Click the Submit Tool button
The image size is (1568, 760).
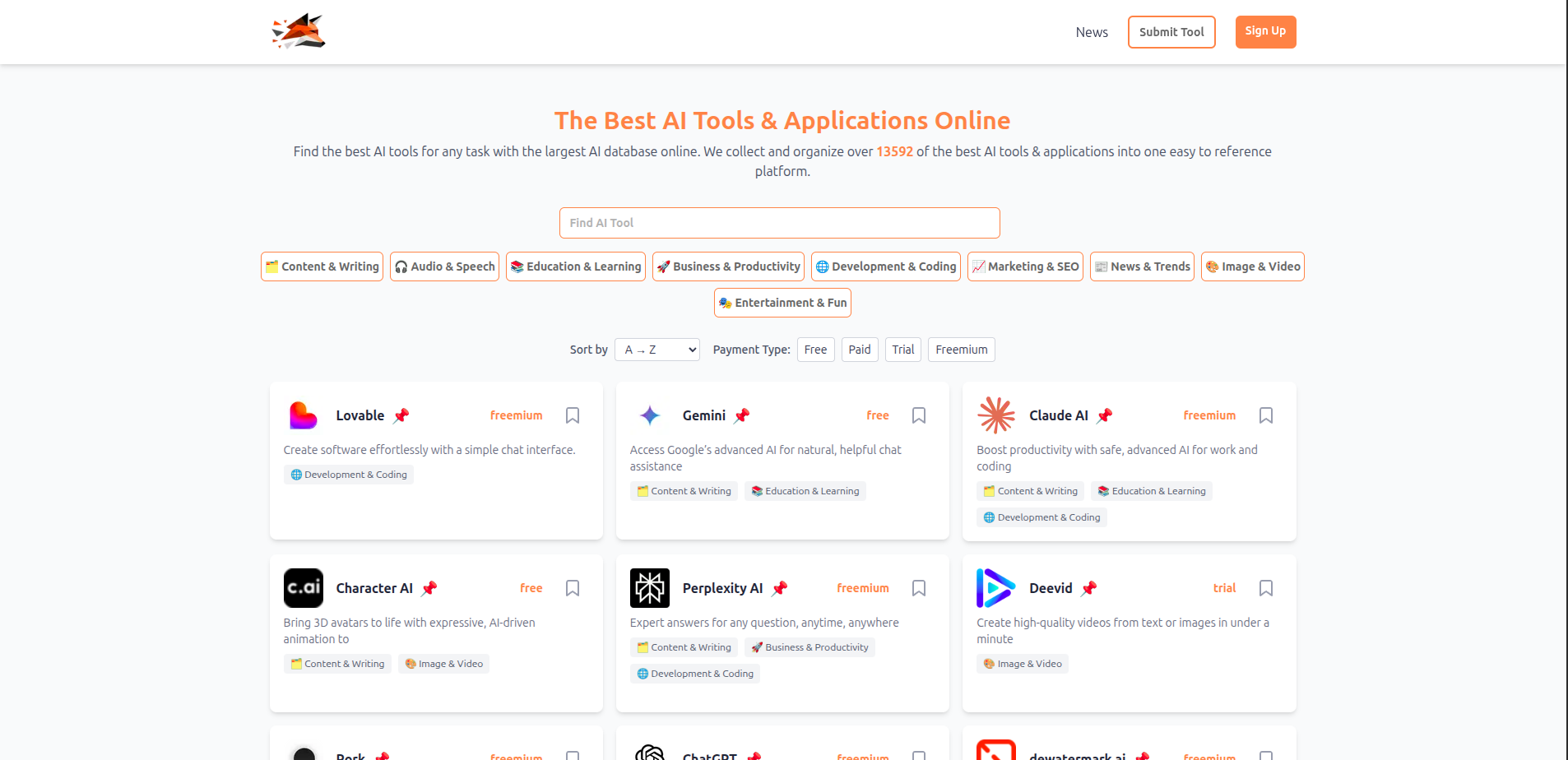[x=1171, y=32]
